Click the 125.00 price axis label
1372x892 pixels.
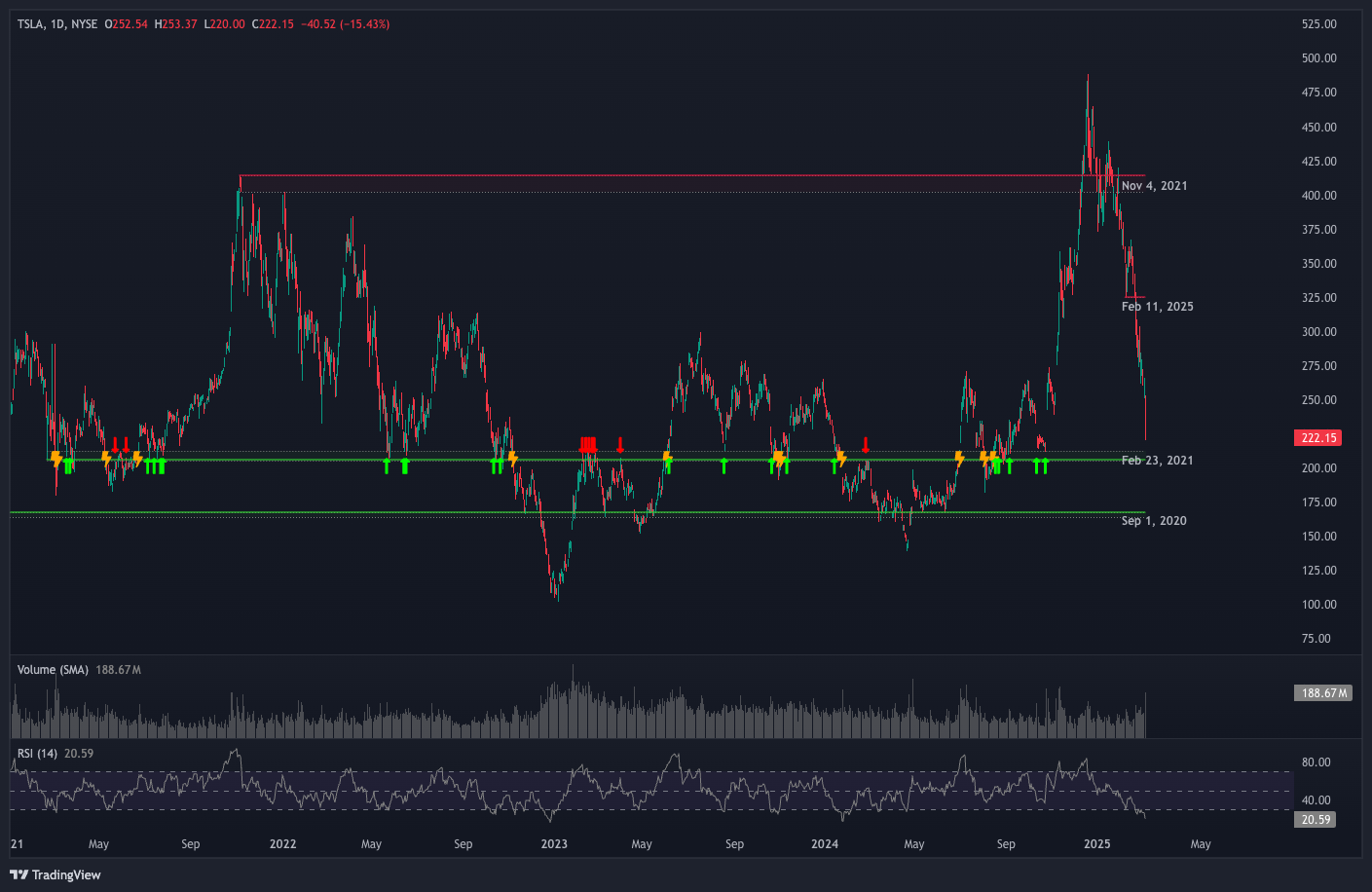[x=1318, y=571]
